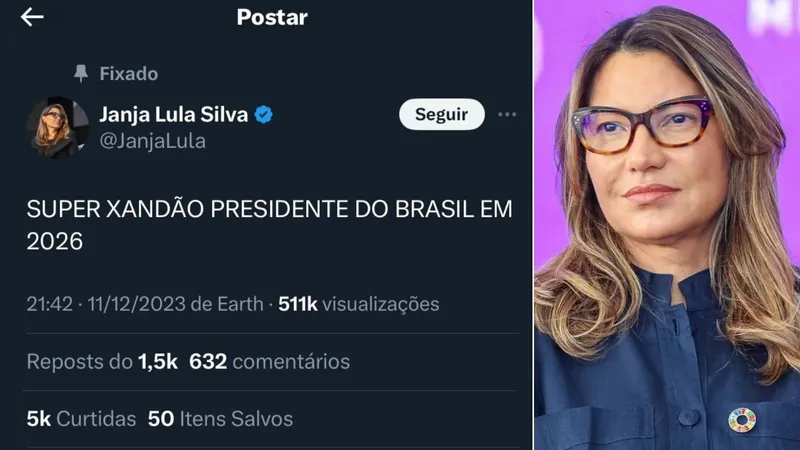This screenshot has height=450, width=800.
Task: Click the glasses in the photo
Action: click(x=642, y=124)
